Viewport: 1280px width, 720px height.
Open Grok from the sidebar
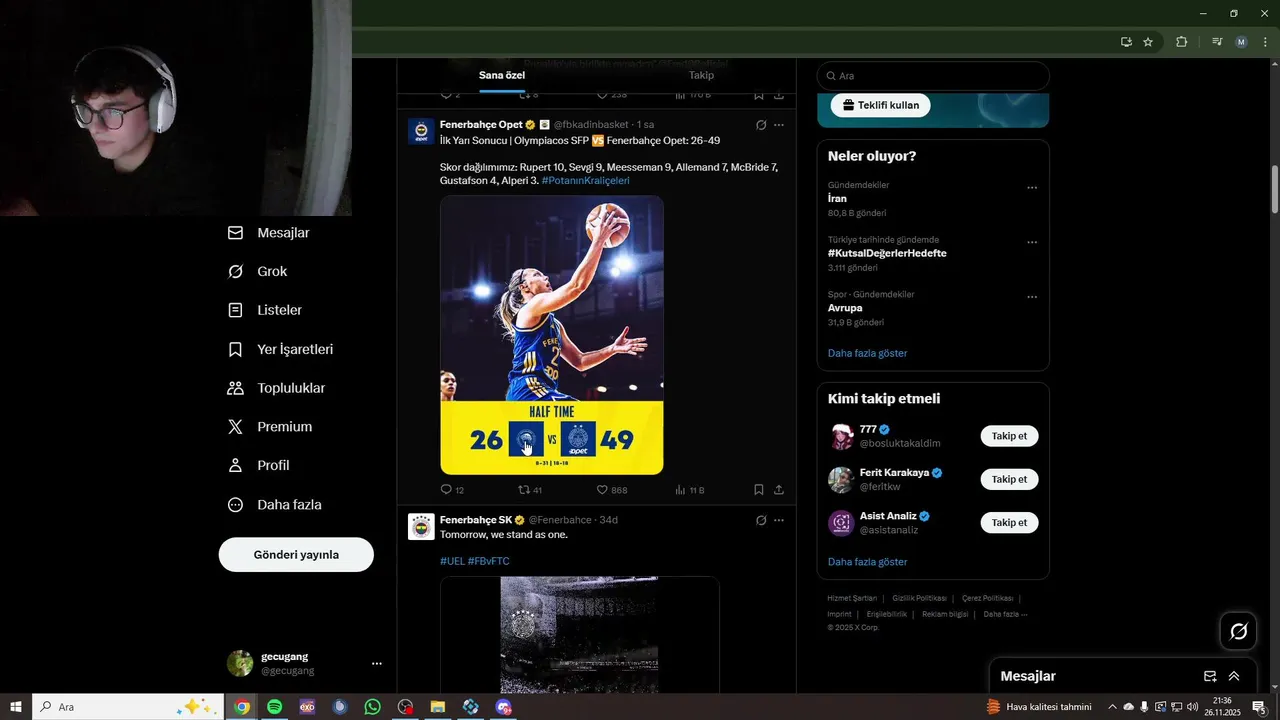point(258,272)
